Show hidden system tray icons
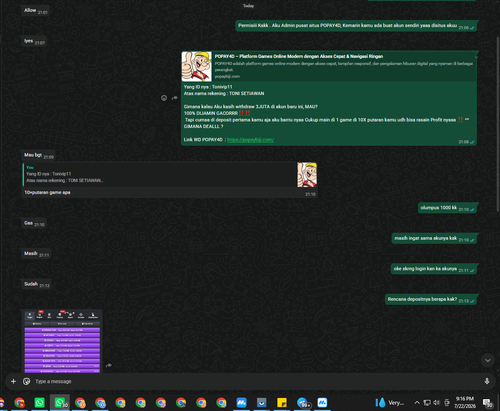 coord(417,403)
